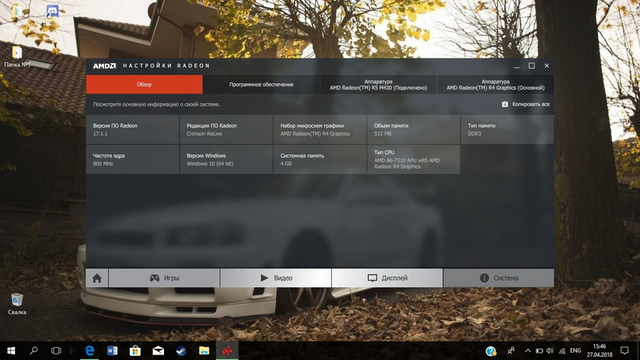Open the Mail app taskbar icon
640x360 pixels.
(x=158, y=351)
